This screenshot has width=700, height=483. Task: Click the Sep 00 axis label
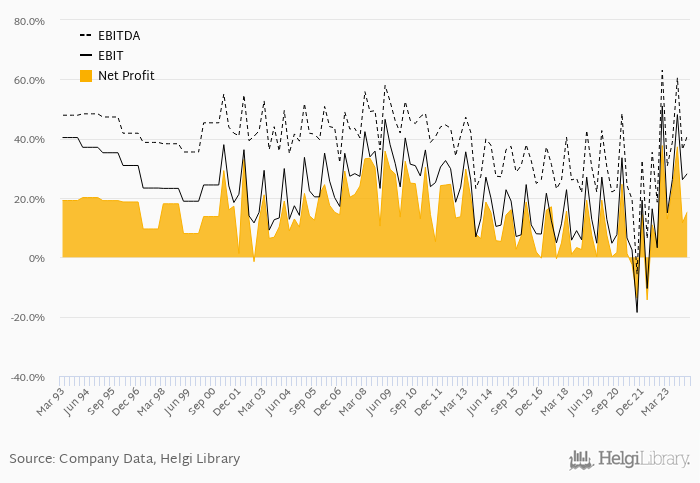tap(202, 402)
